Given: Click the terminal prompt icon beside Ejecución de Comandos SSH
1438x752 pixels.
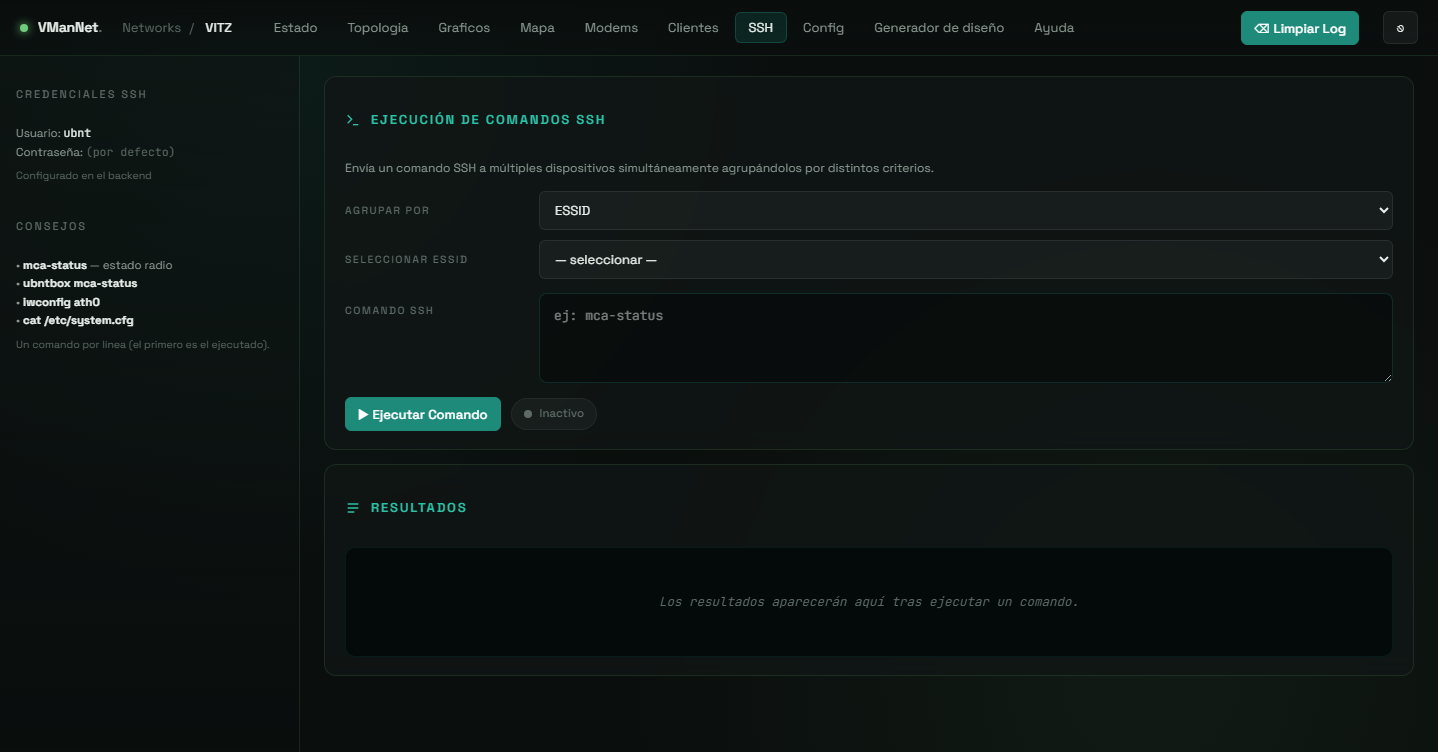Looking at the screenshot, I should pos(352,120).
